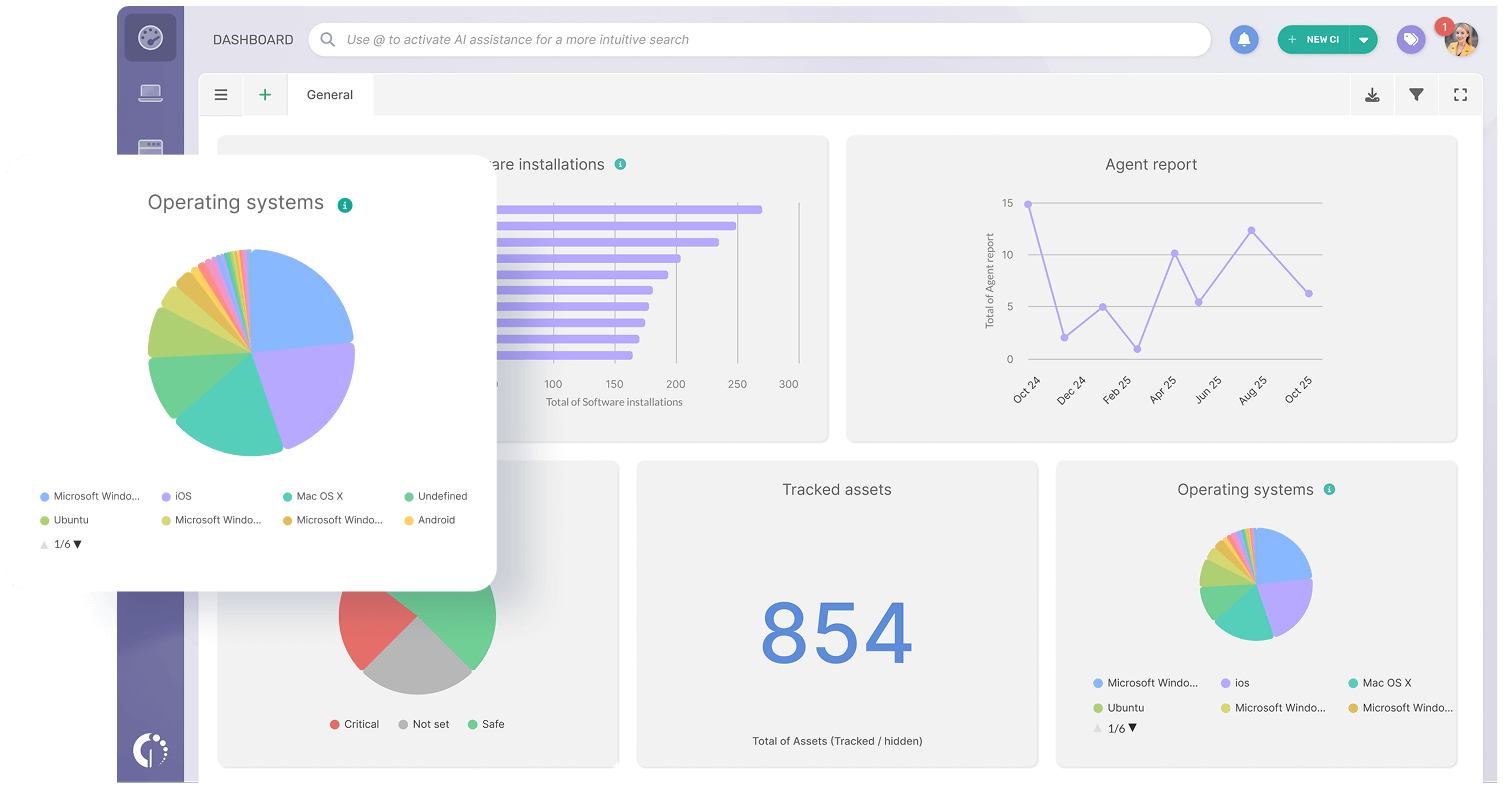Click the 854 tracked assets number

point(836,633)
